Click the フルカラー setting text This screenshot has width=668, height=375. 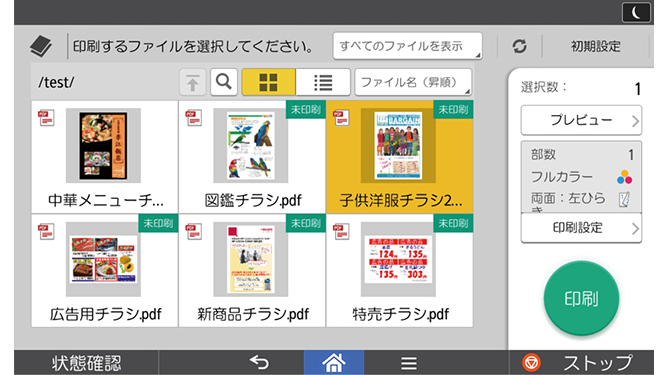point(561,176)
